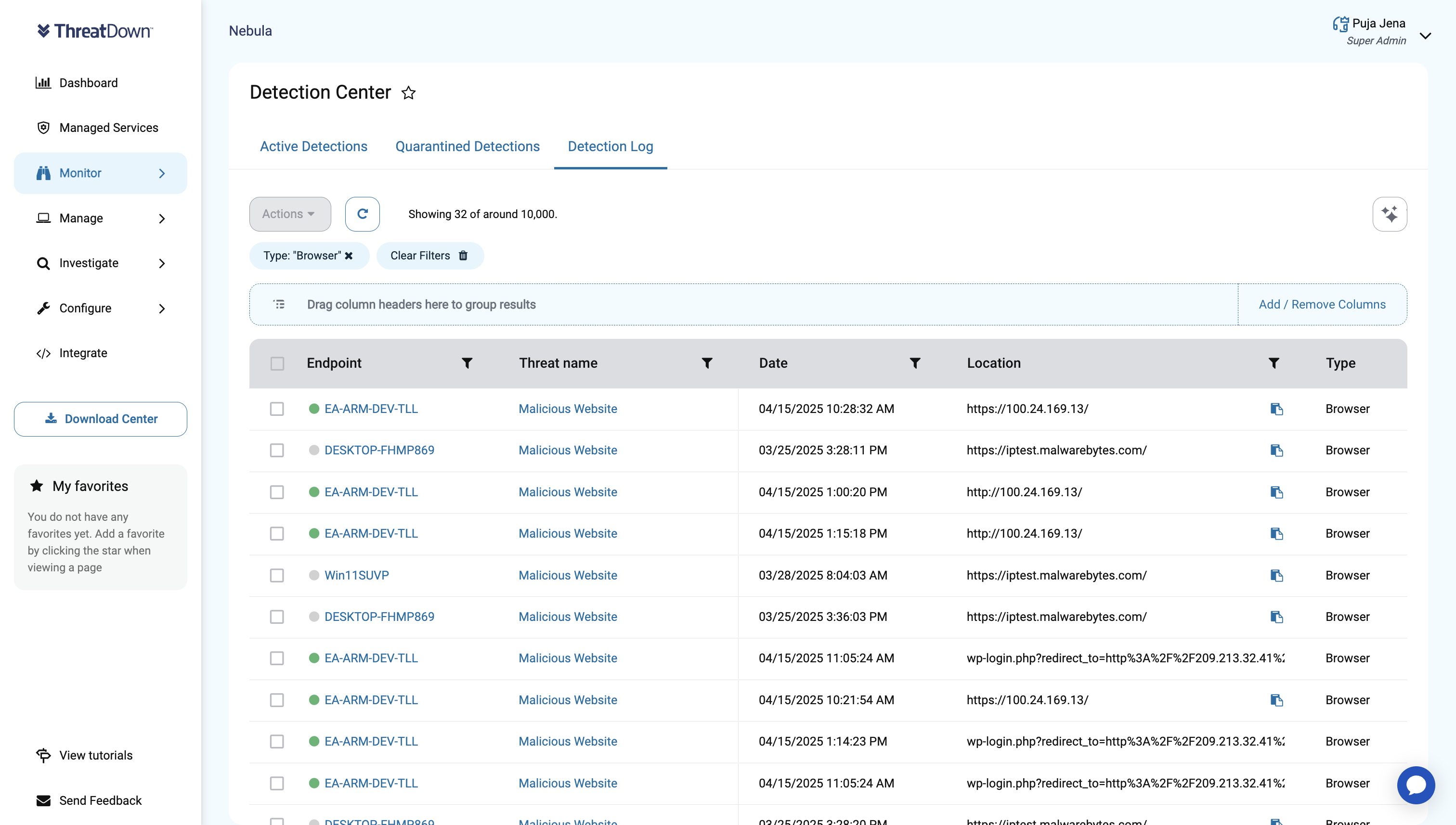Copy location for 03/25/2025 3:28:11 PM row
Screen dimensions: 1456x825
pyautogui.click(x=1276, y=451)
